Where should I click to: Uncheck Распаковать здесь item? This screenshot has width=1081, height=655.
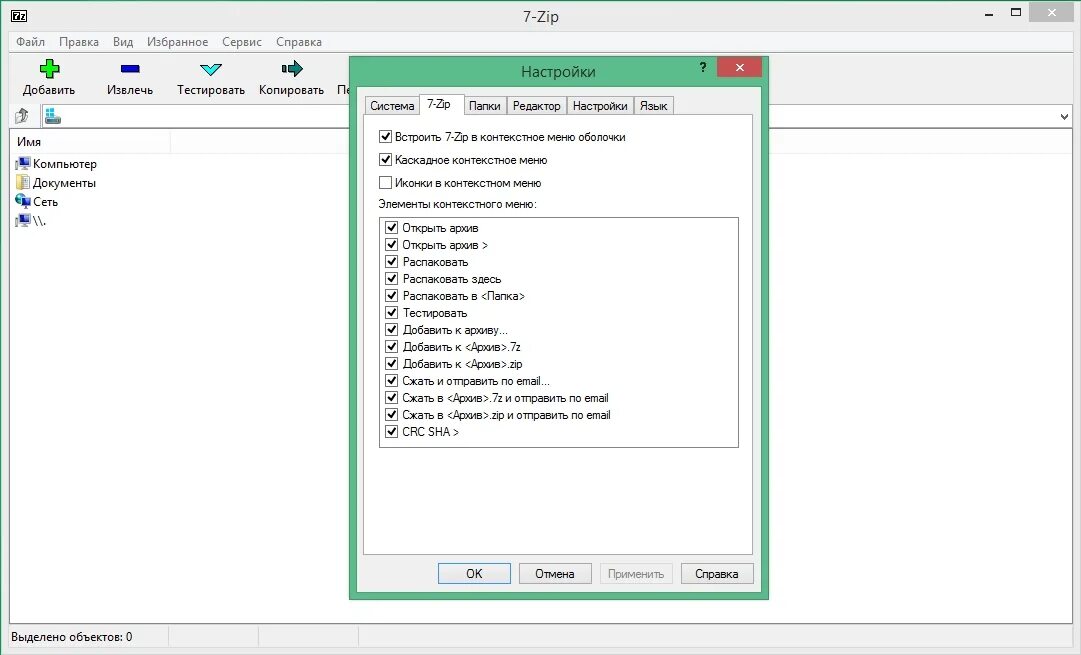coord(392,279)
